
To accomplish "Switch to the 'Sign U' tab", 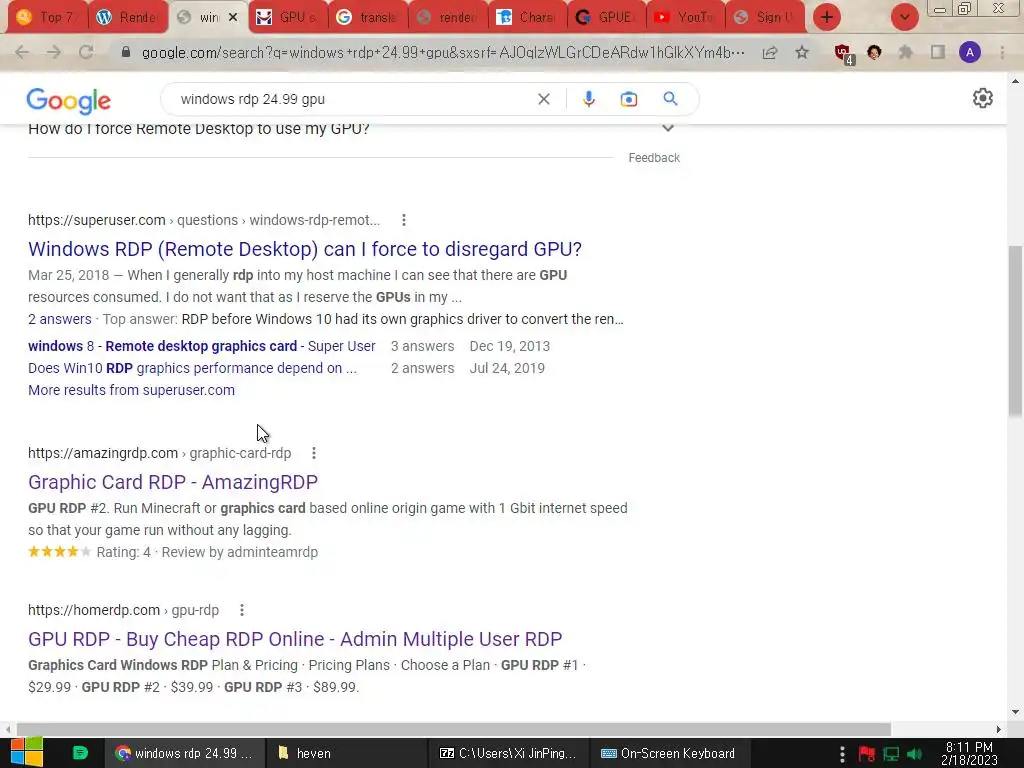I will [766, 18].
